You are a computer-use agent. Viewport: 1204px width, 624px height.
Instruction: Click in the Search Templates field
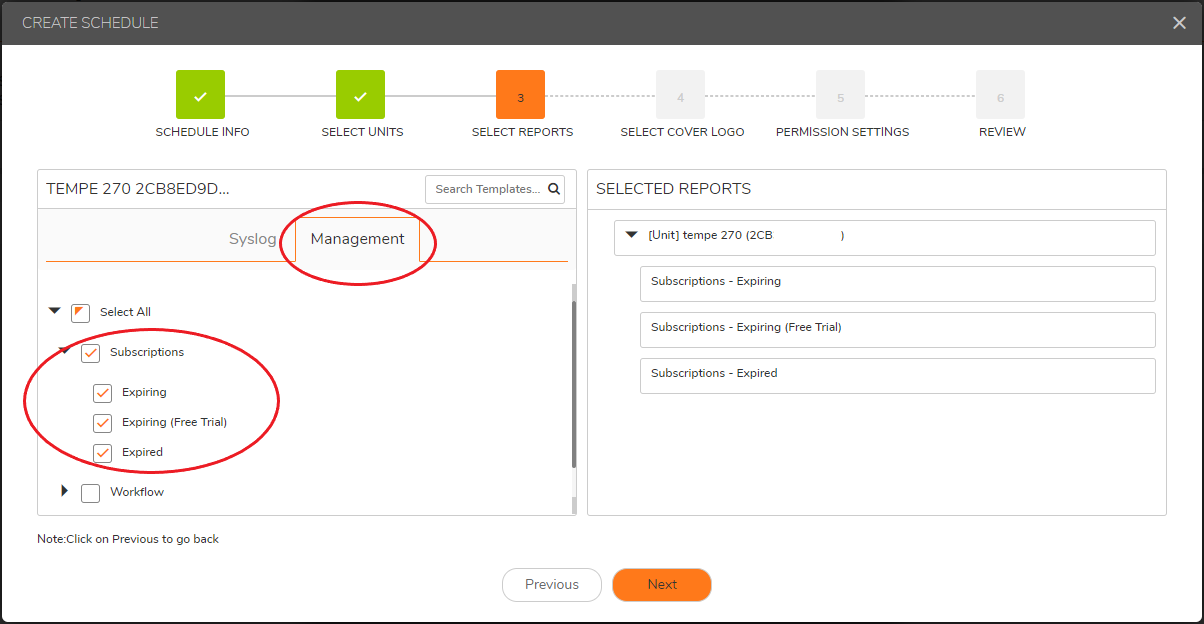point(486,189)
